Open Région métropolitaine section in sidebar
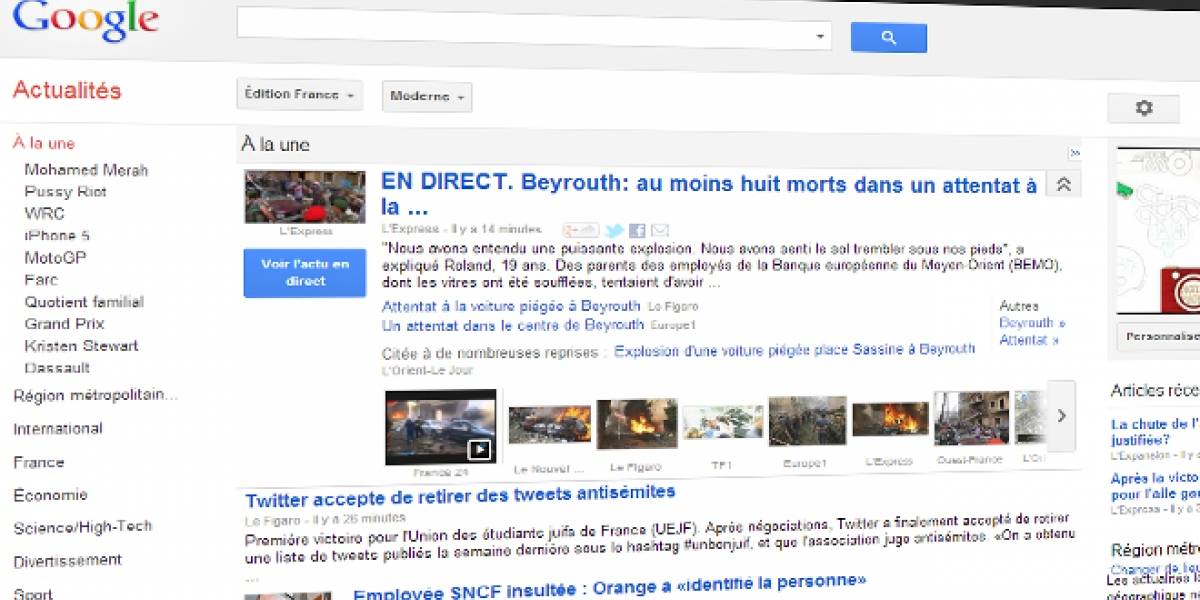The image size is (1200, 600). point(95,395)
